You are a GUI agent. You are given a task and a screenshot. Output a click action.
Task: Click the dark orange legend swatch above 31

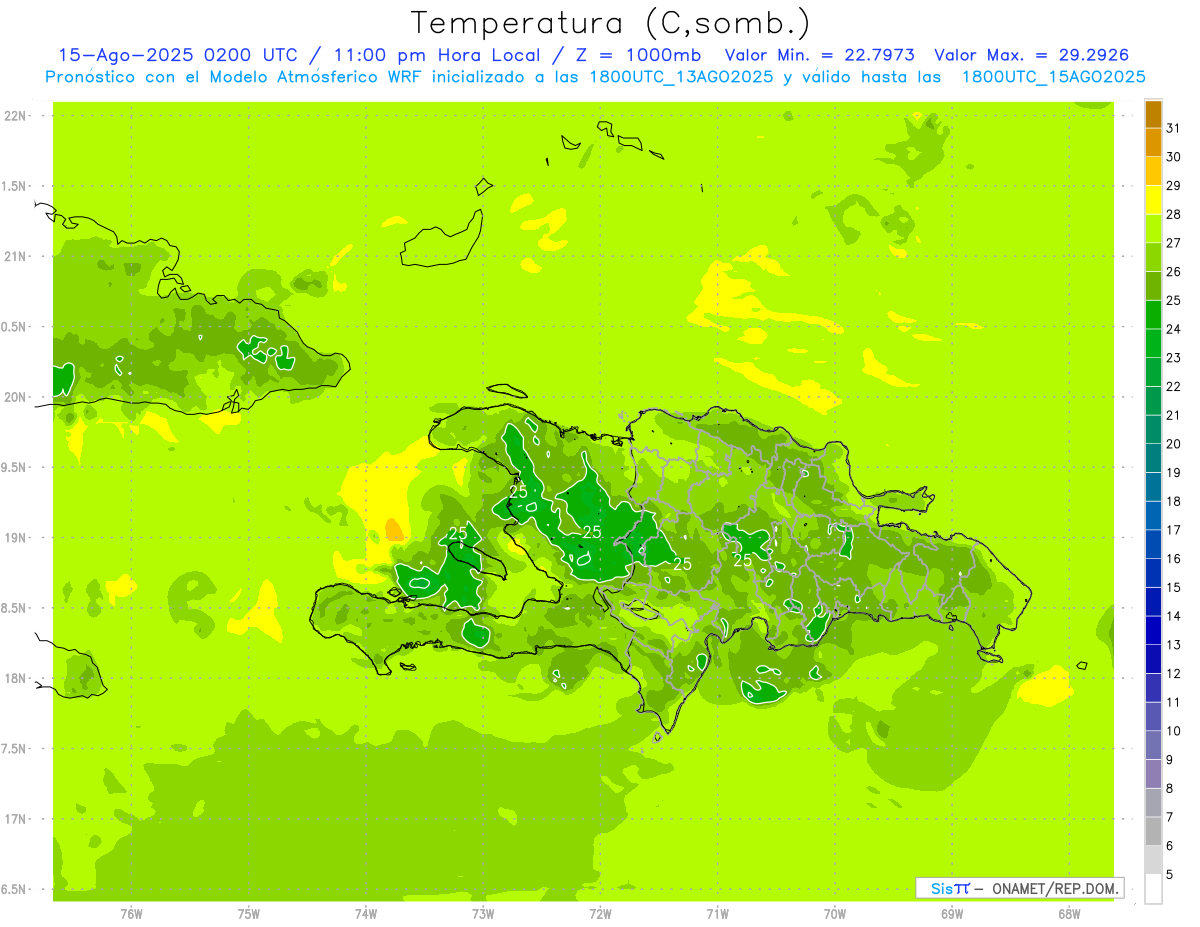tap(1153, 114)
